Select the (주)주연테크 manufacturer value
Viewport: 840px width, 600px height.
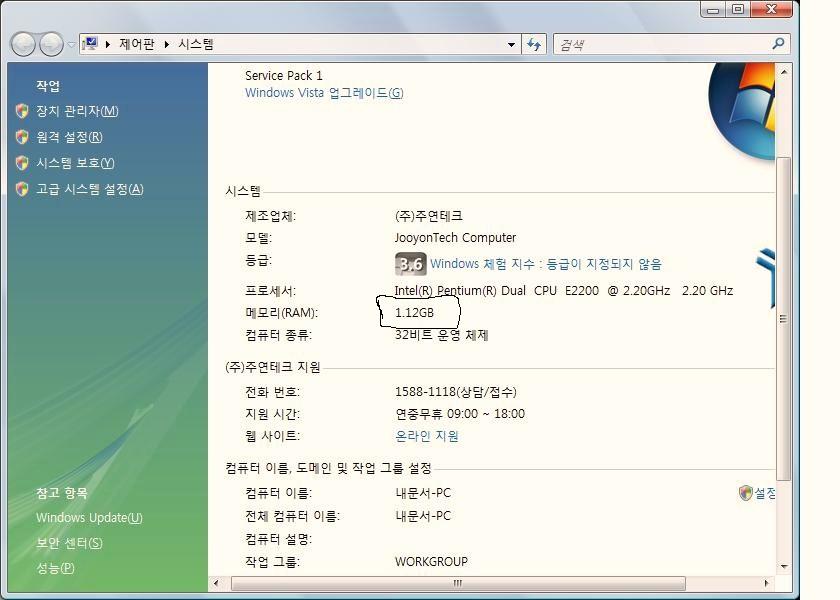(x=429, y=216)
